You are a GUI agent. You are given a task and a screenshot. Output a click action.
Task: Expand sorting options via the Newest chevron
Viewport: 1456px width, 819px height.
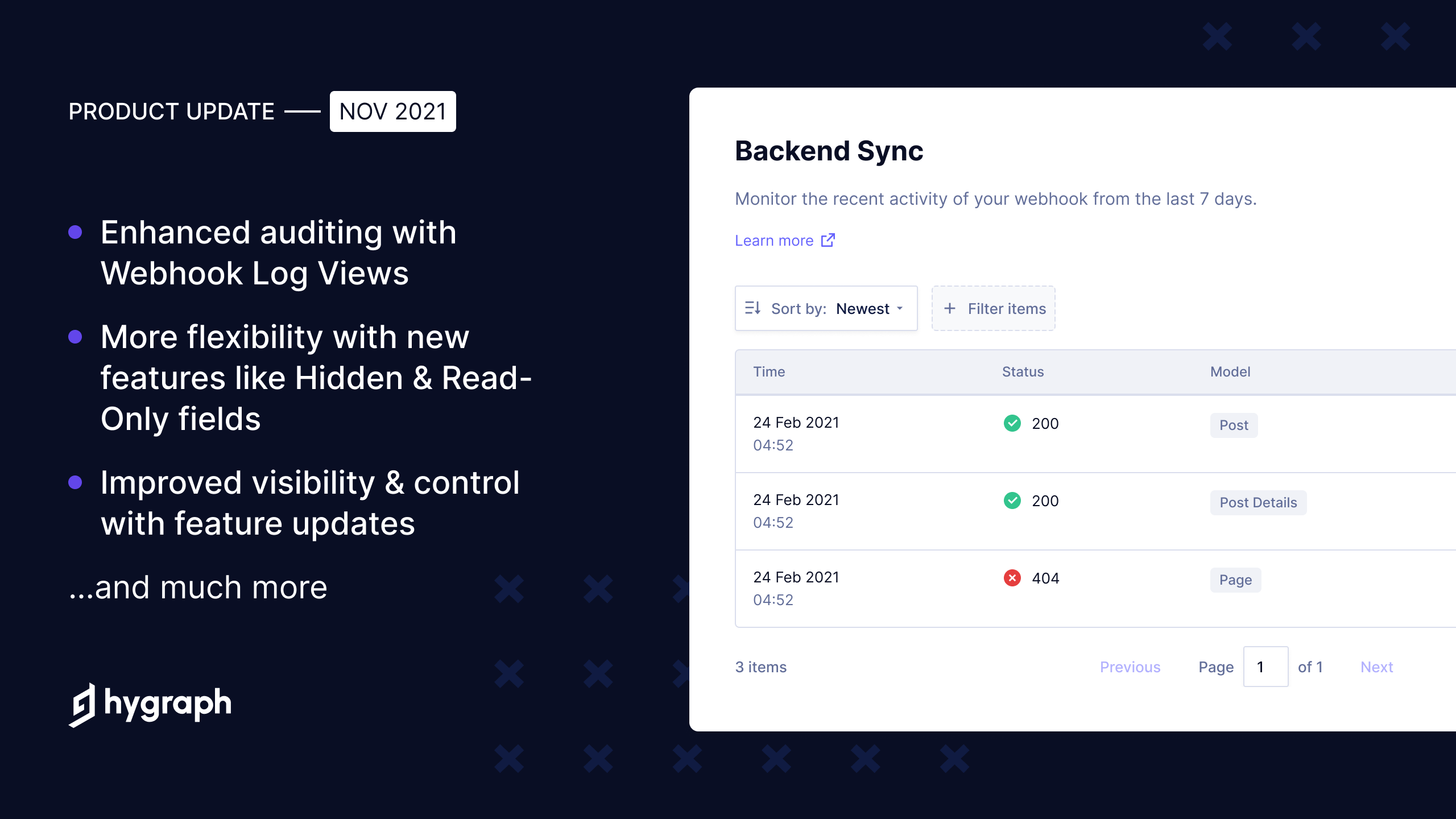coord(900,308)
